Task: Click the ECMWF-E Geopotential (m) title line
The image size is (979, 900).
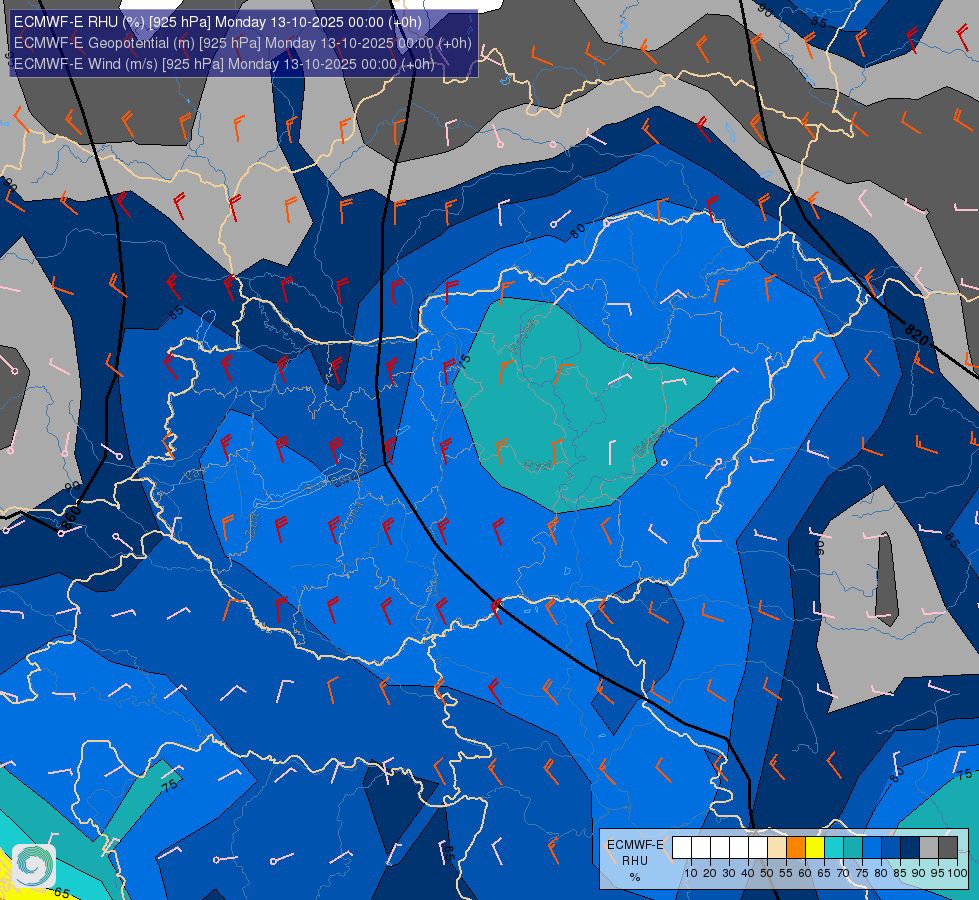Action: (242, 43)
